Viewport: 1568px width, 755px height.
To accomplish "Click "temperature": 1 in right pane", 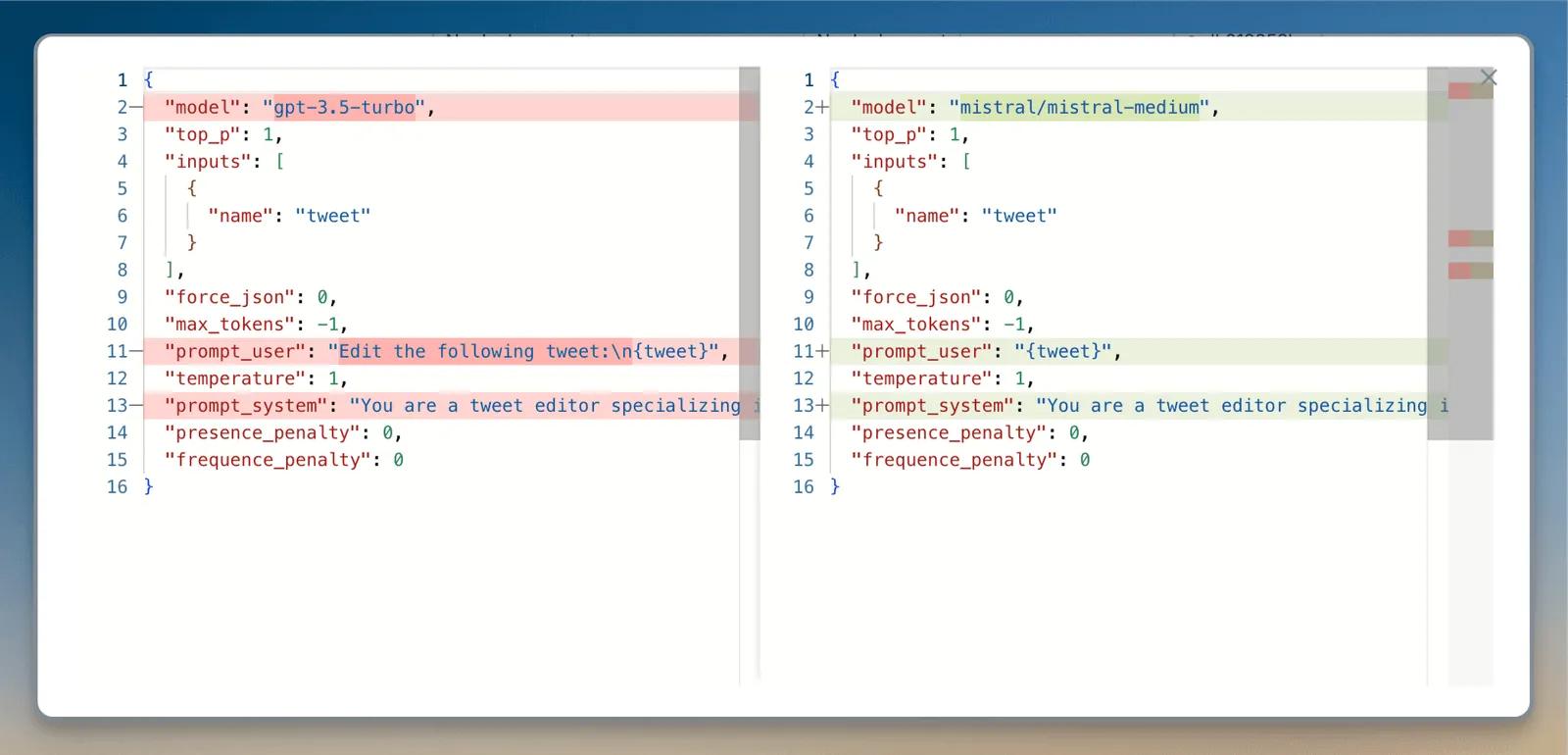I will click(x=943, y=378).
